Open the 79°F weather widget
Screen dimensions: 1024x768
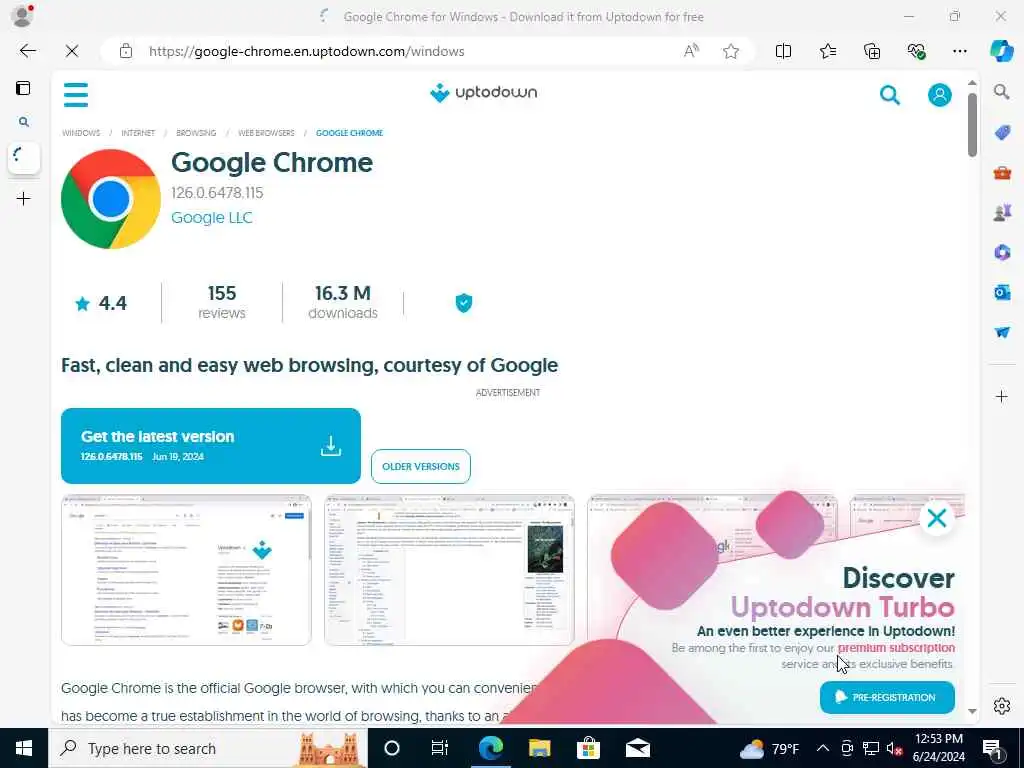(x=769, y=748)
